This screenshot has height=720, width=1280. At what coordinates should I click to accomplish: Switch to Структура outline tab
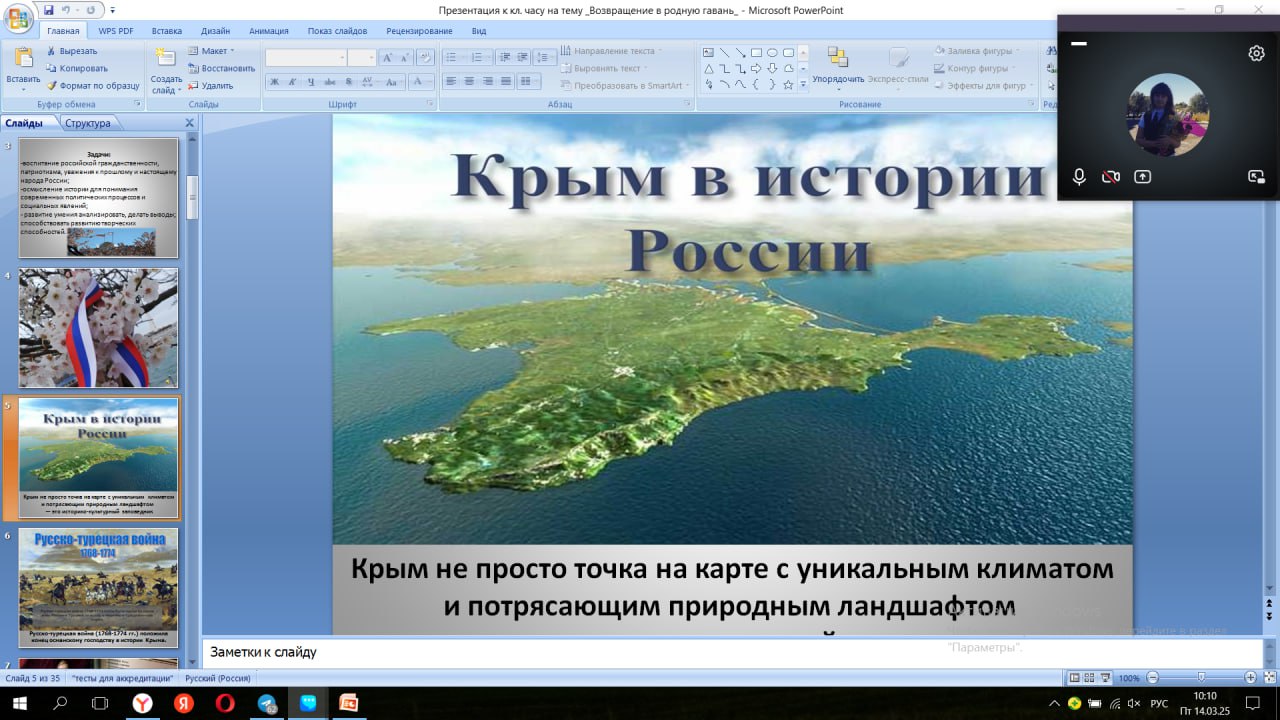tap(88, 123)
